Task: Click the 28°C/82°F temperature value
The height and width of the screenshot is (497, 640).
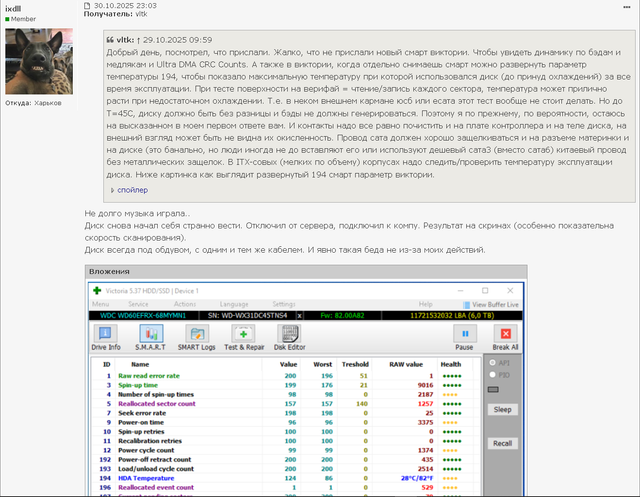Action: [417, 478]
